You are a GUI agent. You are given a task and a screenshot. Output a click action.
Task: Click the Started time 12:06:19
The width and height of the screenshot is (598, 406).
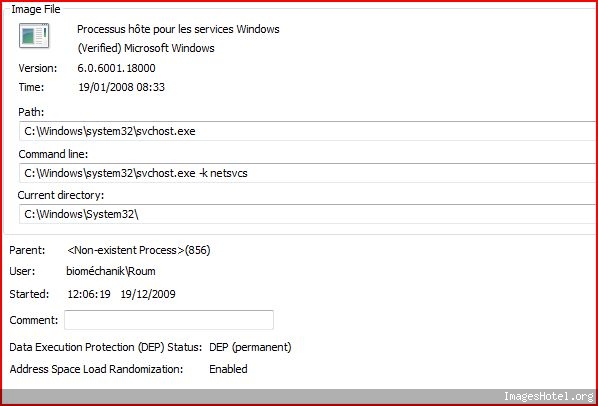(89, 294)
